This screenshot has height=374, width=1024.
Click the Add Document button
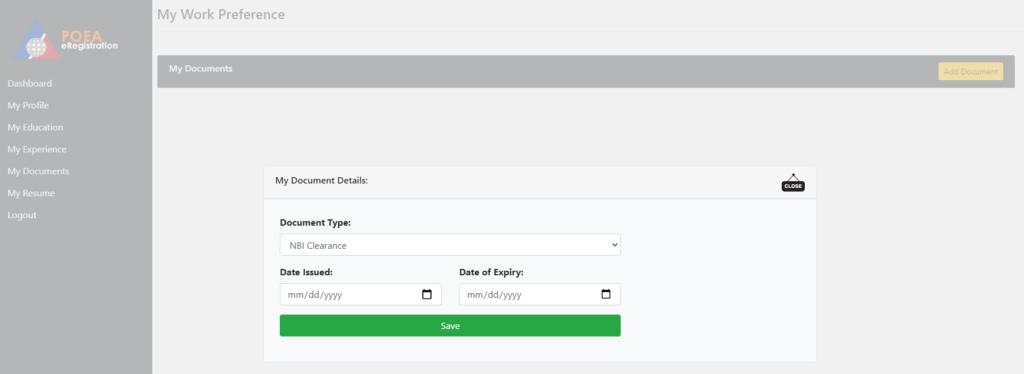970,72
